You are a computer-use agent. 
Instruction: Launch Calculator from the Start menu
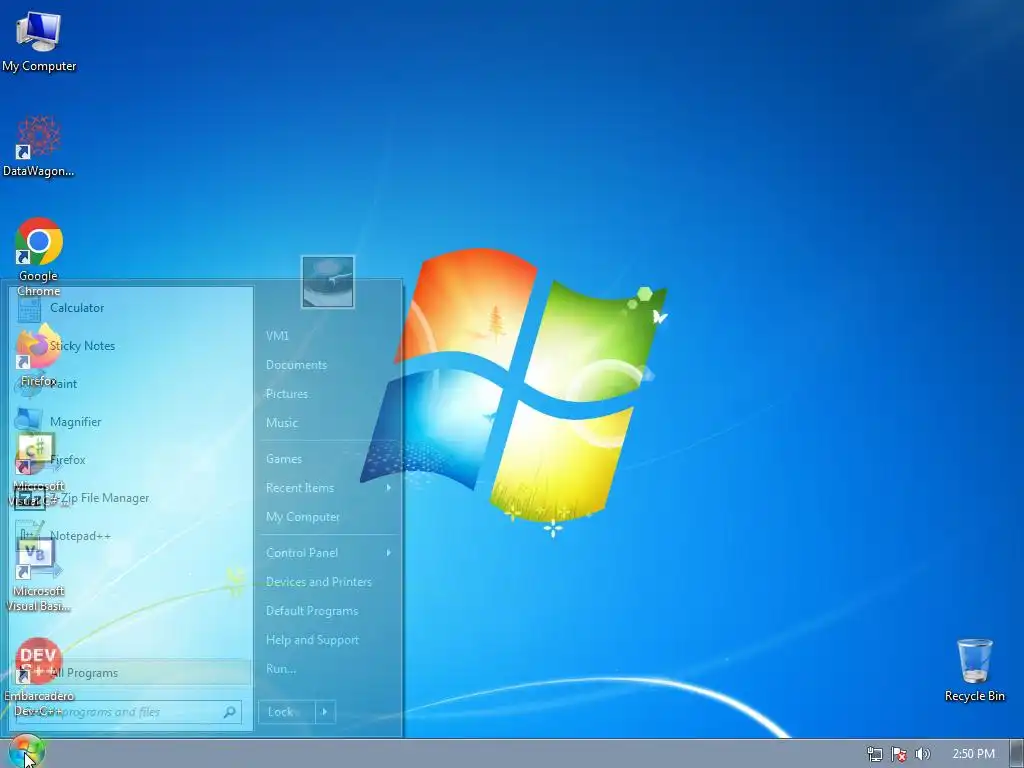tap(131, 308)
